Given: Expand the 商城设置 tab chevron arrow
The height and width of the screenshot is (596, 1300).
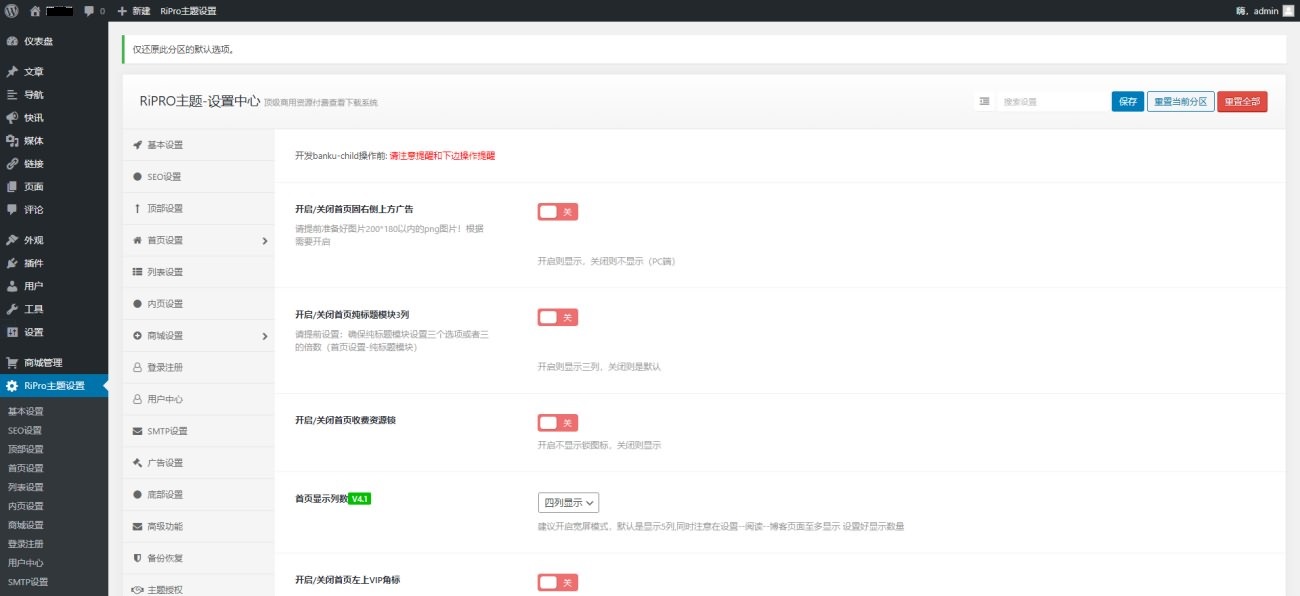Looking at the screenshot, I should (x=265, y=336).
